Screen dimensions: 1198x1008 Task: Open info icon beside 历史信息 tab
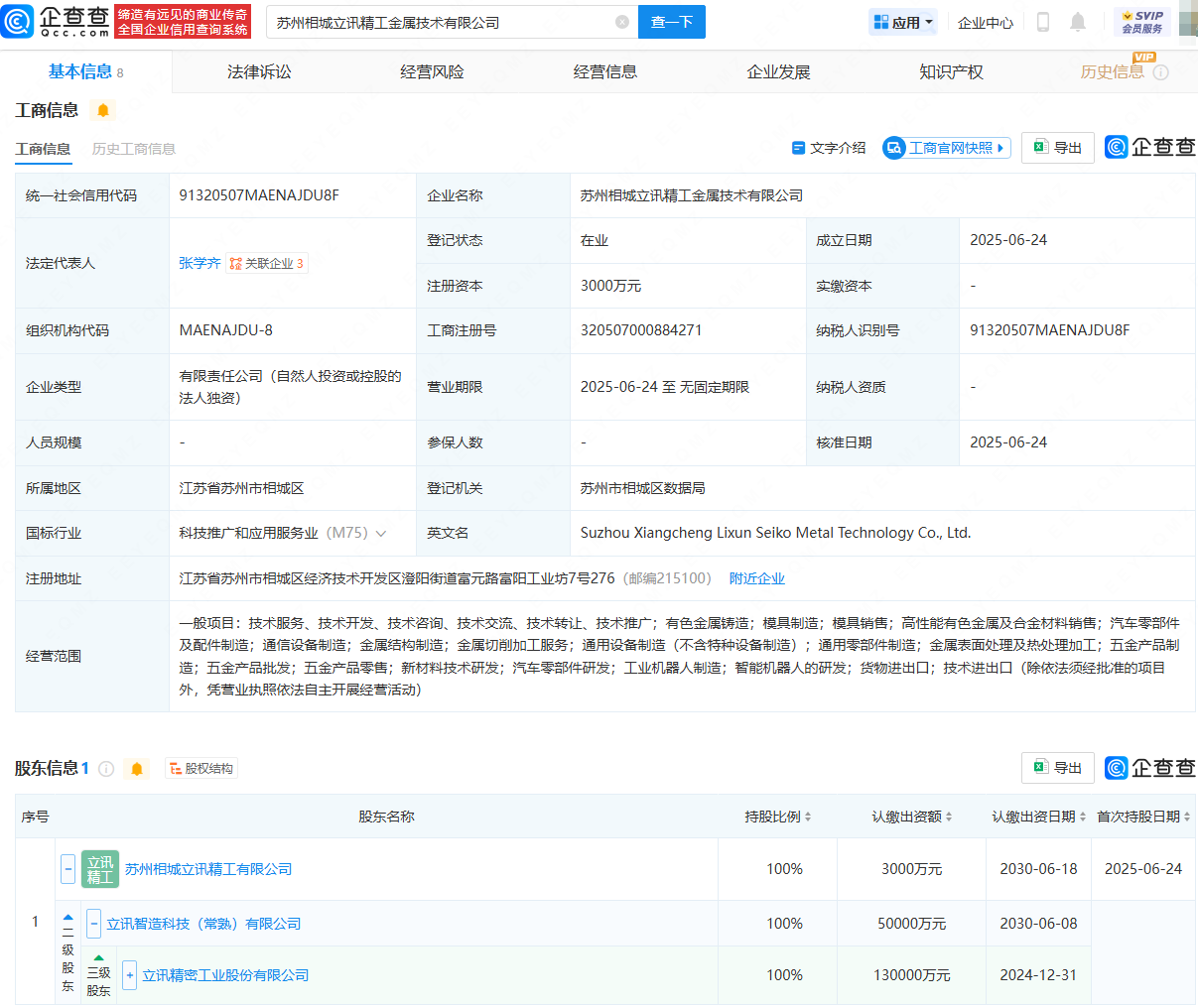click(1160, 72)
